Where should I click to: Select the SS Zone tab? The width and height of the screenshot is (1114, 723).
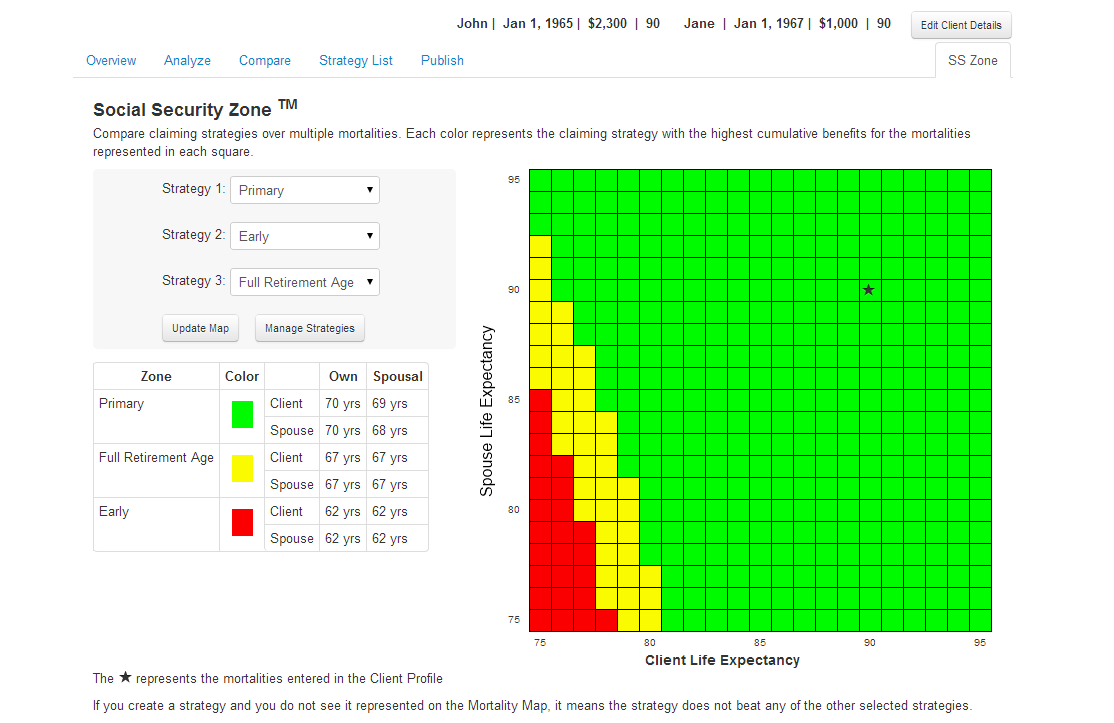tap(972, 60)
